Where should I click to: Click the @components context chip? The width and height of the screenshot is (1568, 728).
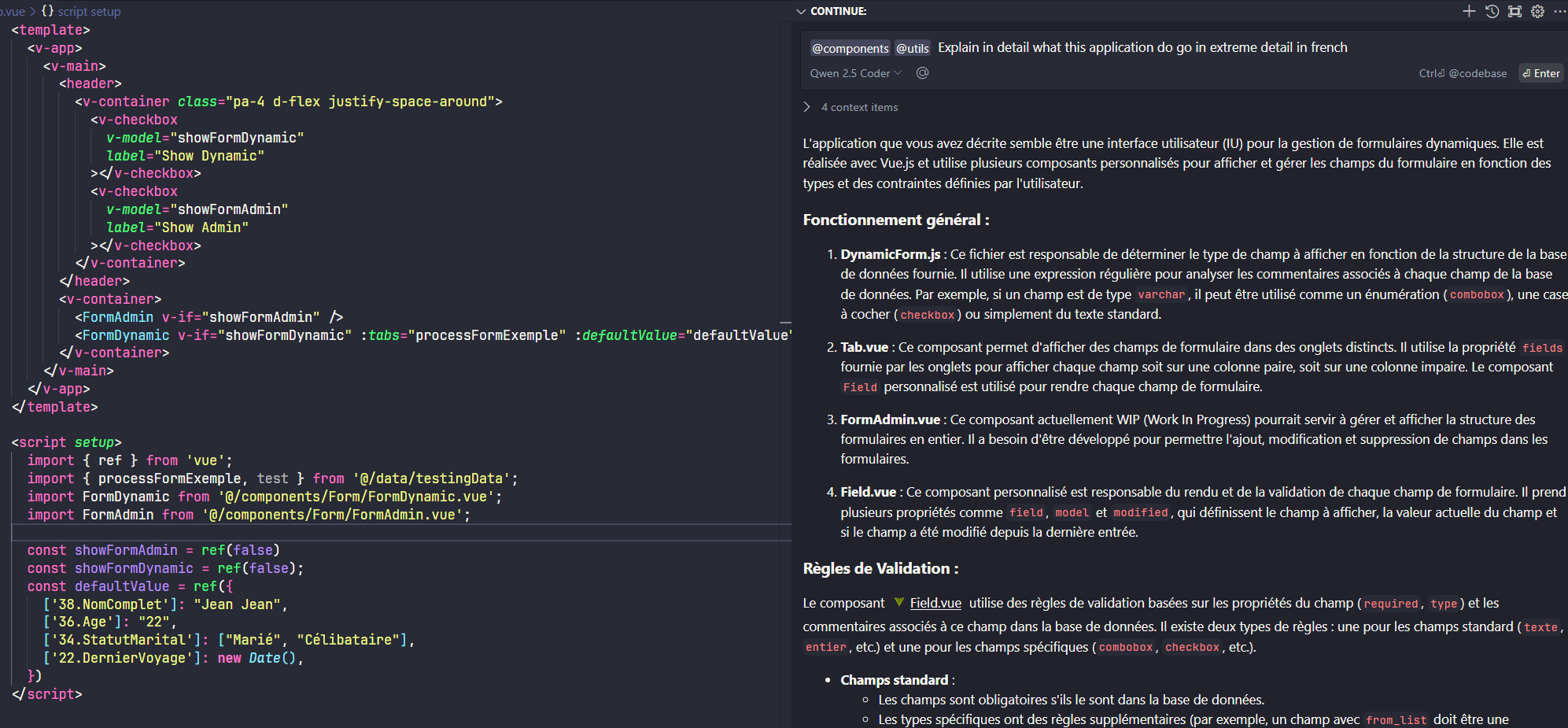click(x=850, y=48)
